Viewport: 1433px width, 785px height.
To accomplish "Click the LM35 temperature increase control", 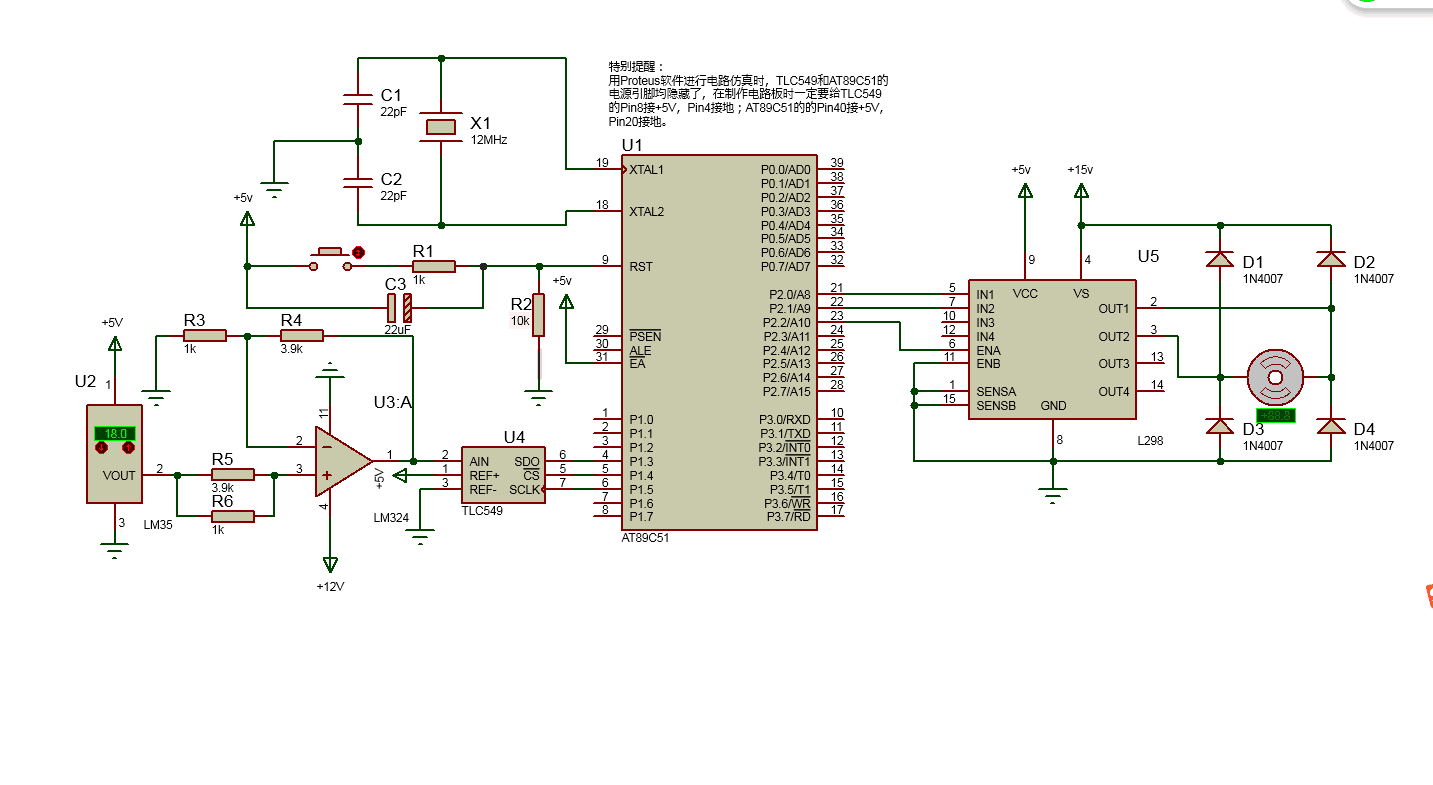I will tap(129, 448).
